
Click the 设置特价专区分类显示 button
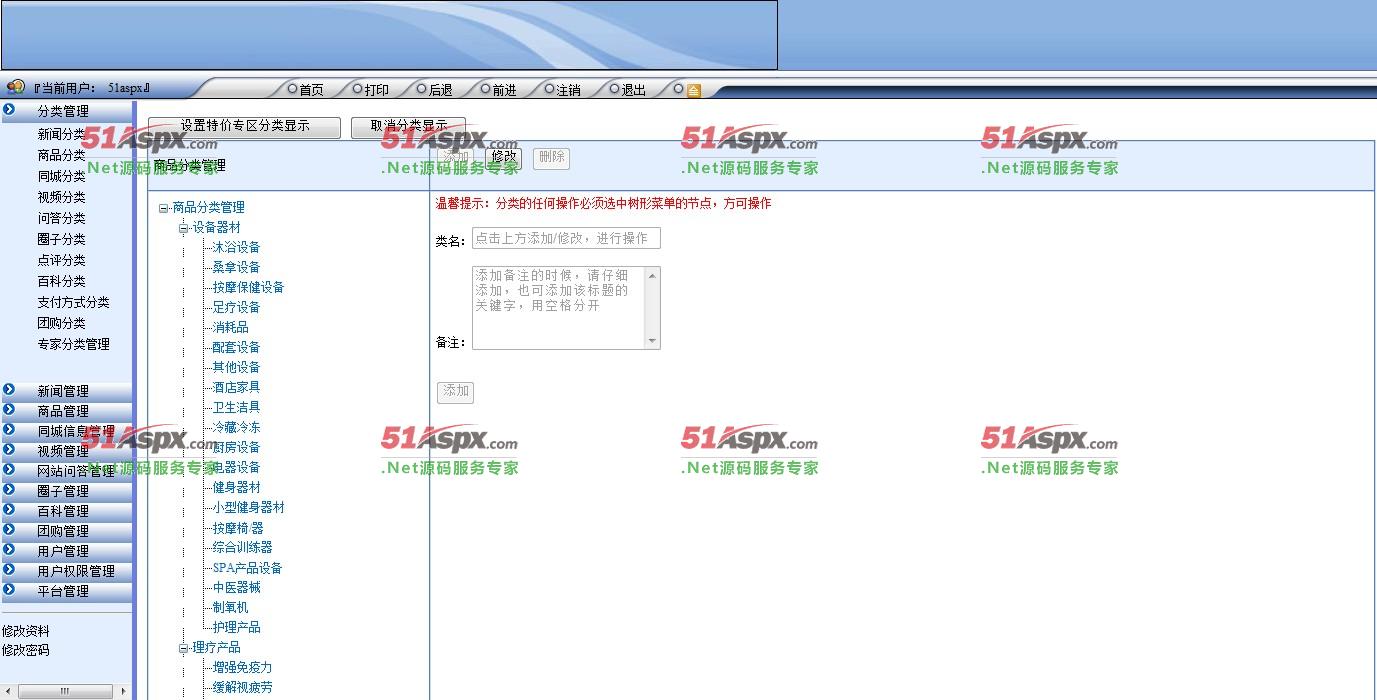click(245, 127)
